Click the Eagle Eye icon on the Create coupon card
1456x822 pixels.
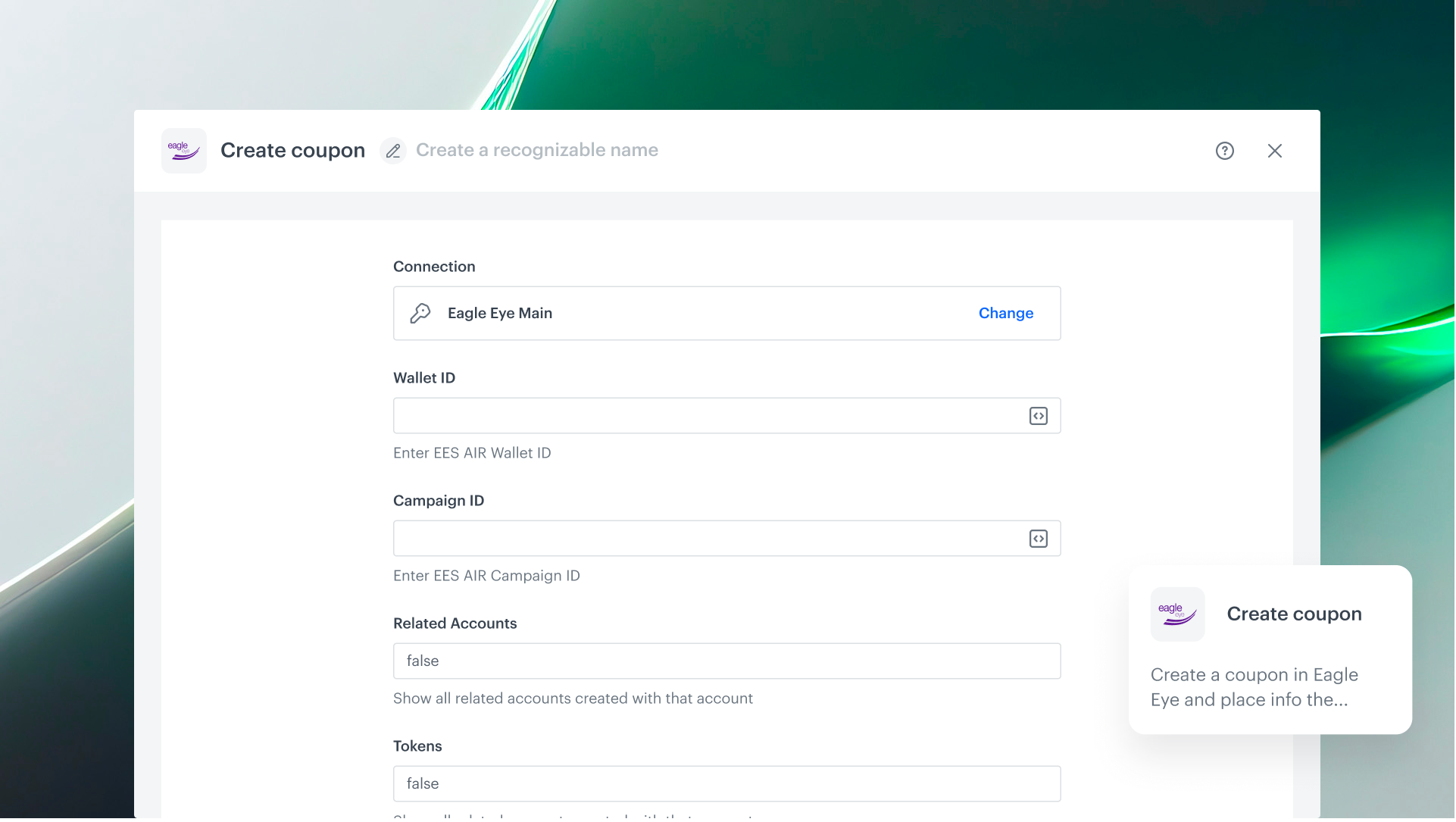click(1177, 614)
